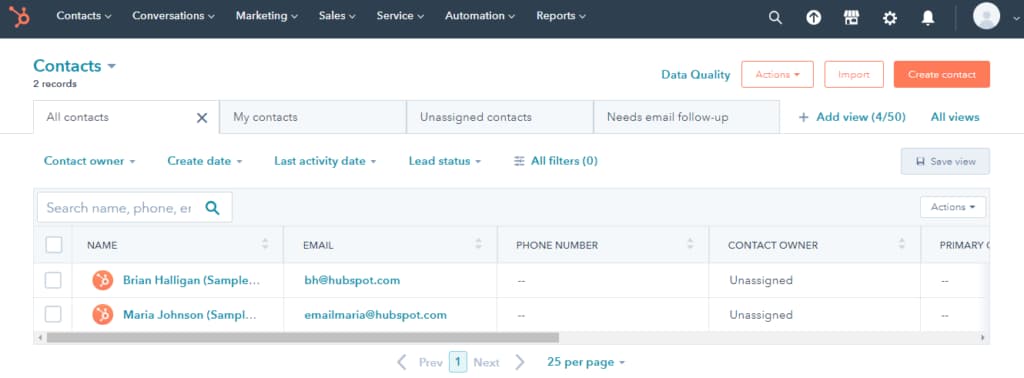
Task: Open the Service menu
Action: point(400,16)
